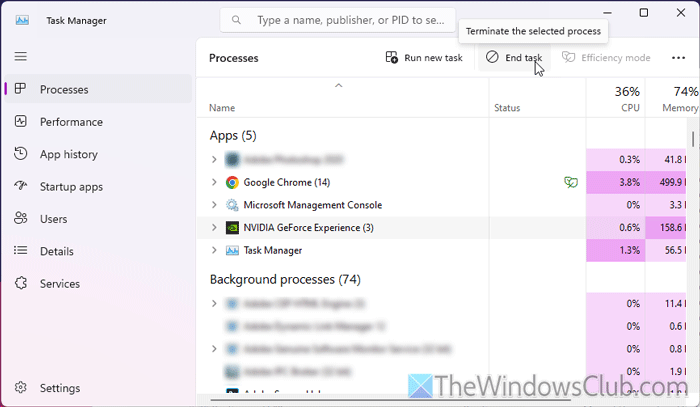The width and height of the screenshot is (700, 407).
Task: Expand the Task Manager process row
Action: pos(214,250)
